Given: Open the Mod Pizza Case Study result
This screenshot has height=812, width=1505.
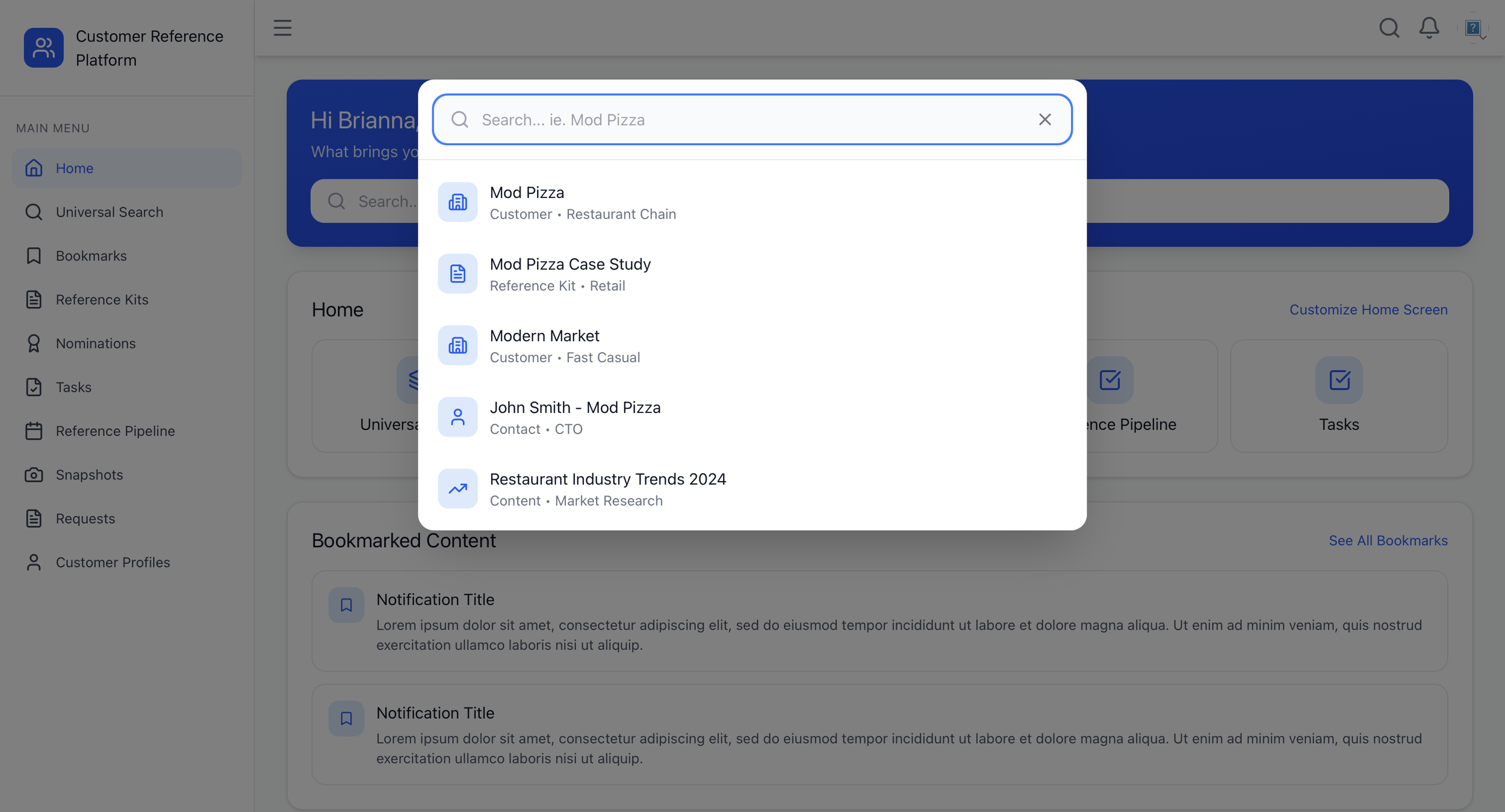Looking at the screenshot, I should (x=752, y=274).
